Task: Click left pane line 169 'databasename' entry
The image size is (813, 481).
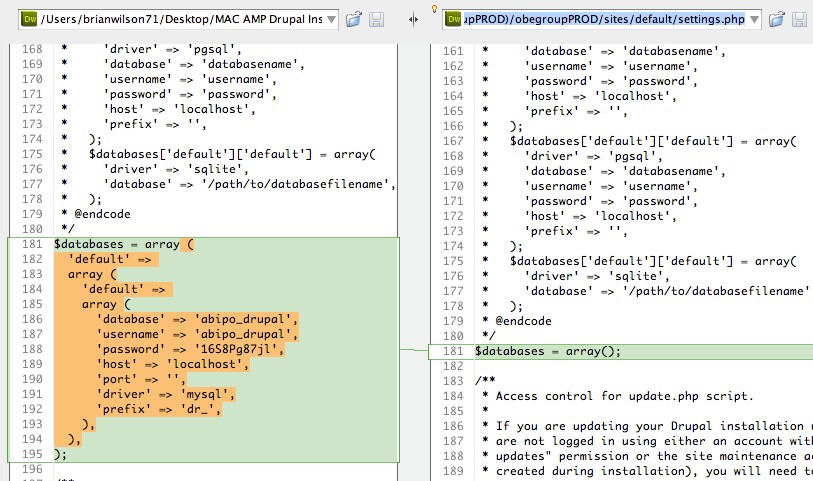Action: (204, 64)
